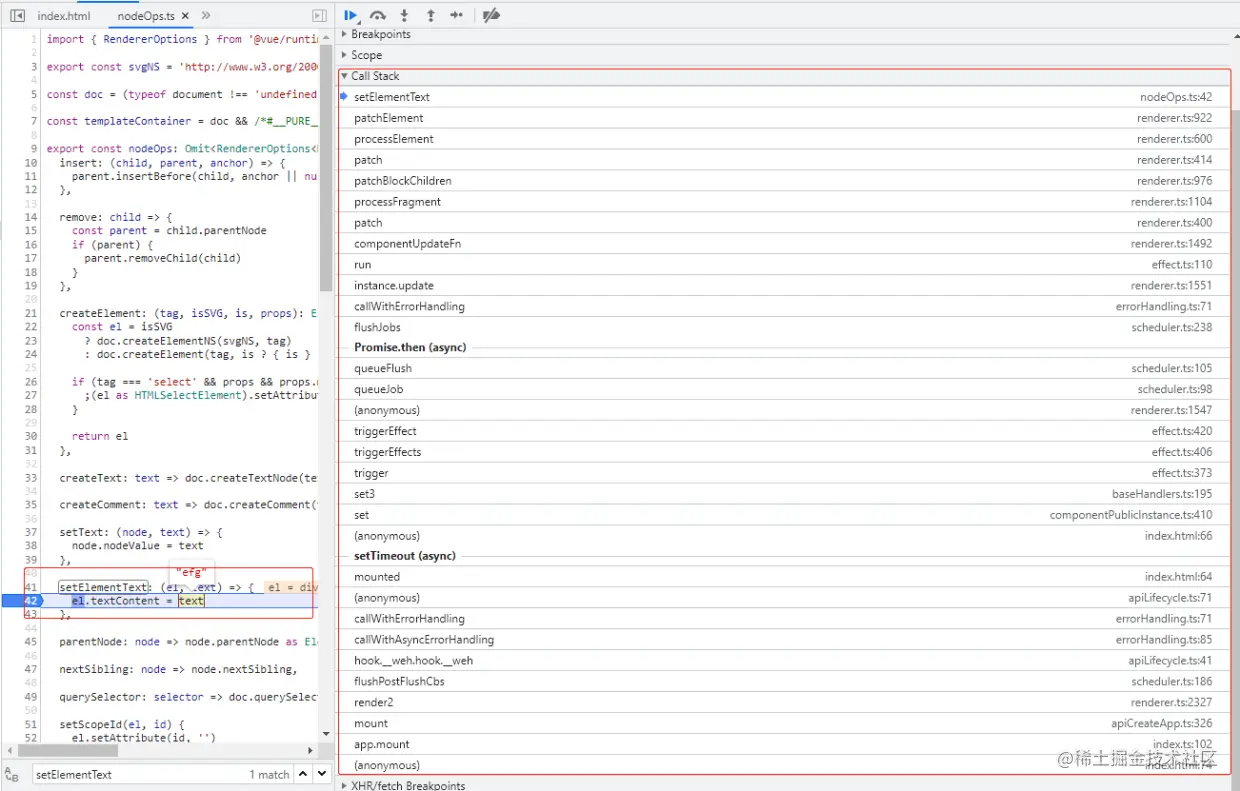1240x791 pixels.
Task: Switch to the nodeOps.ts tab
Action: pyautogui.click(x=146, y=16)
